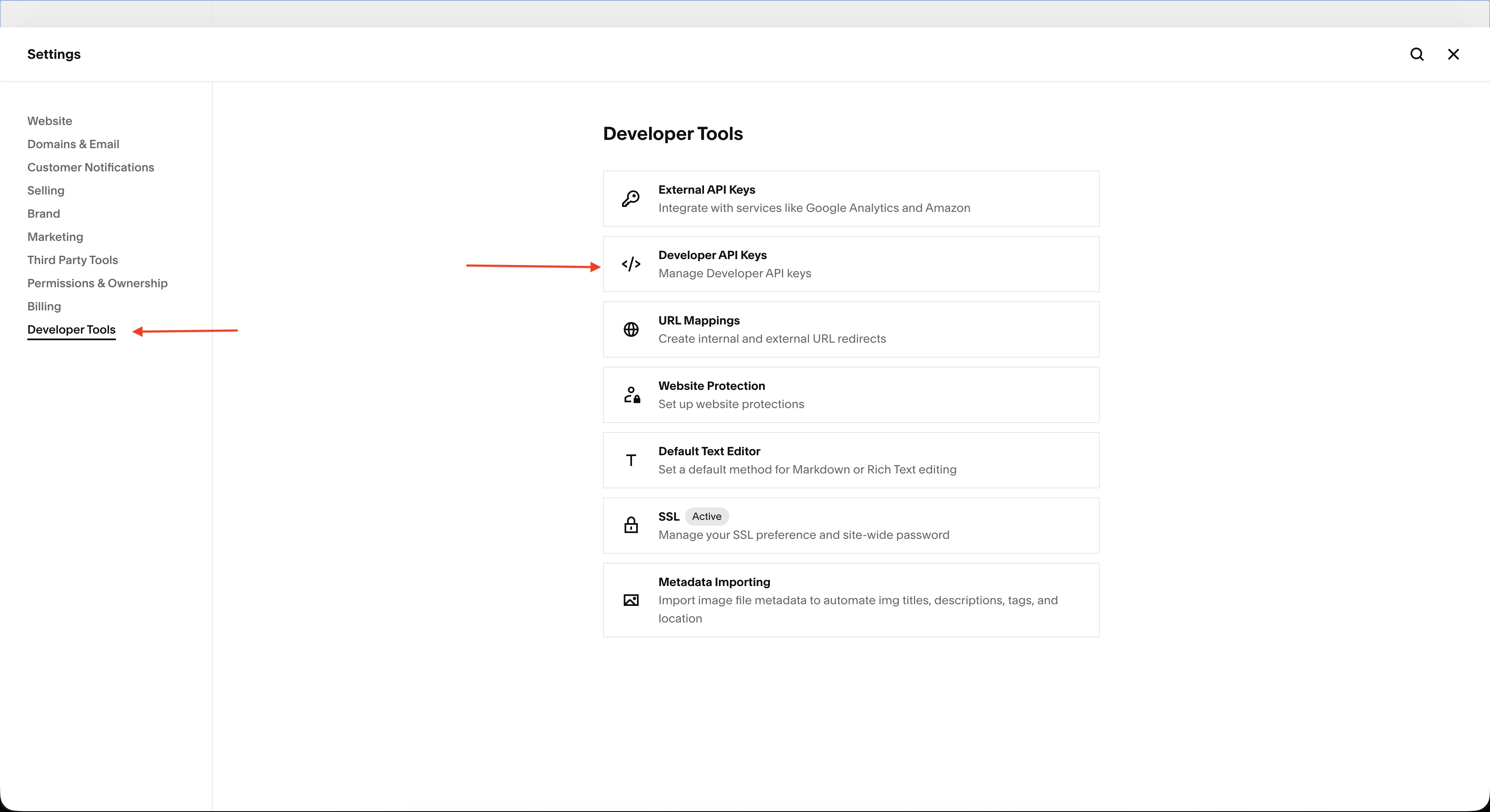Open the SSL title label
This screenshot has height=812, width=1490.
click(x=669, y=517)
